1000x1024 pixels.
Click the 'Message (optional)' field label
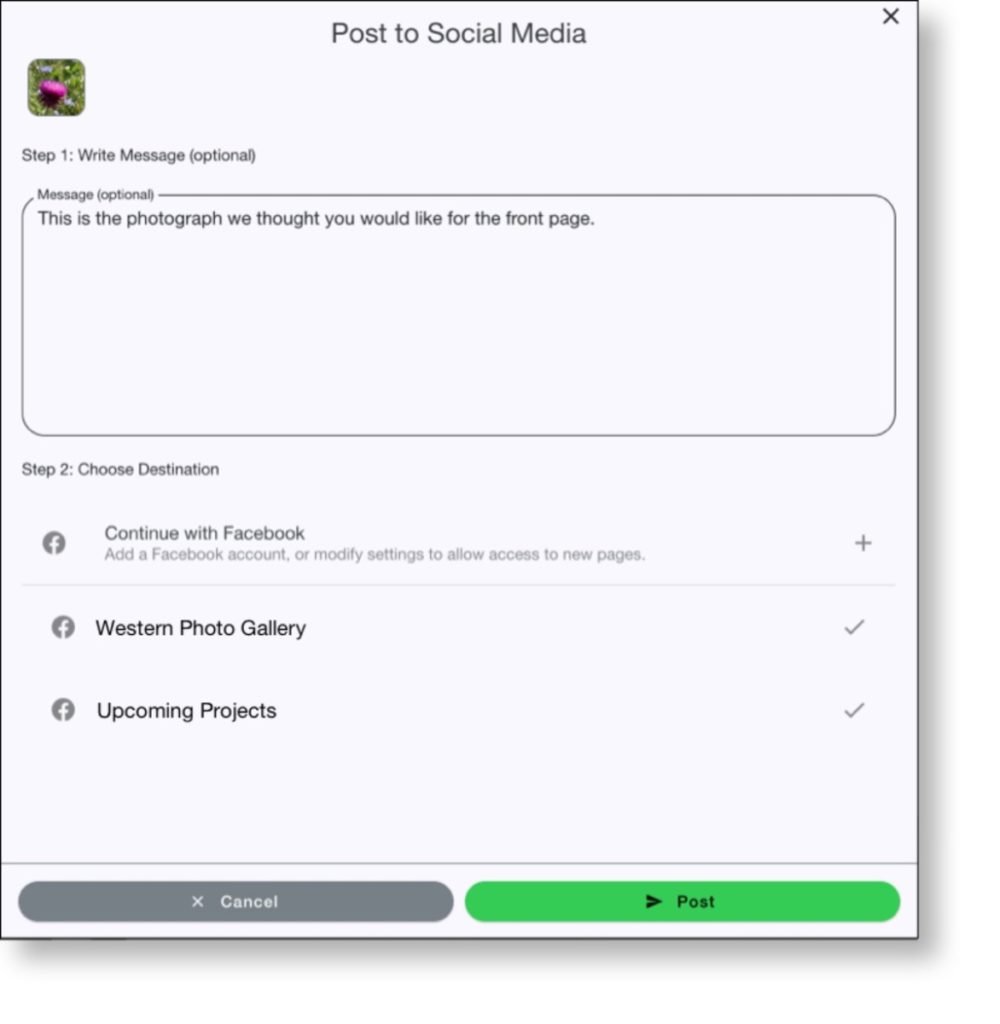[x=95, y=195]
